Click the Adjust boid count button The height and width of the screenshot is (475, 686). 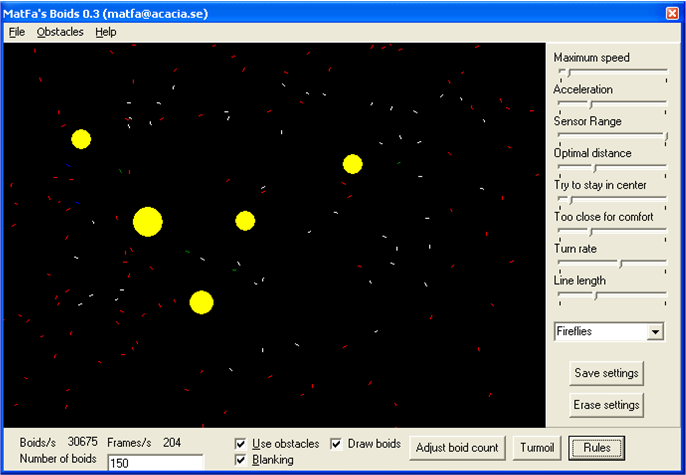click(x=457, y=448)
